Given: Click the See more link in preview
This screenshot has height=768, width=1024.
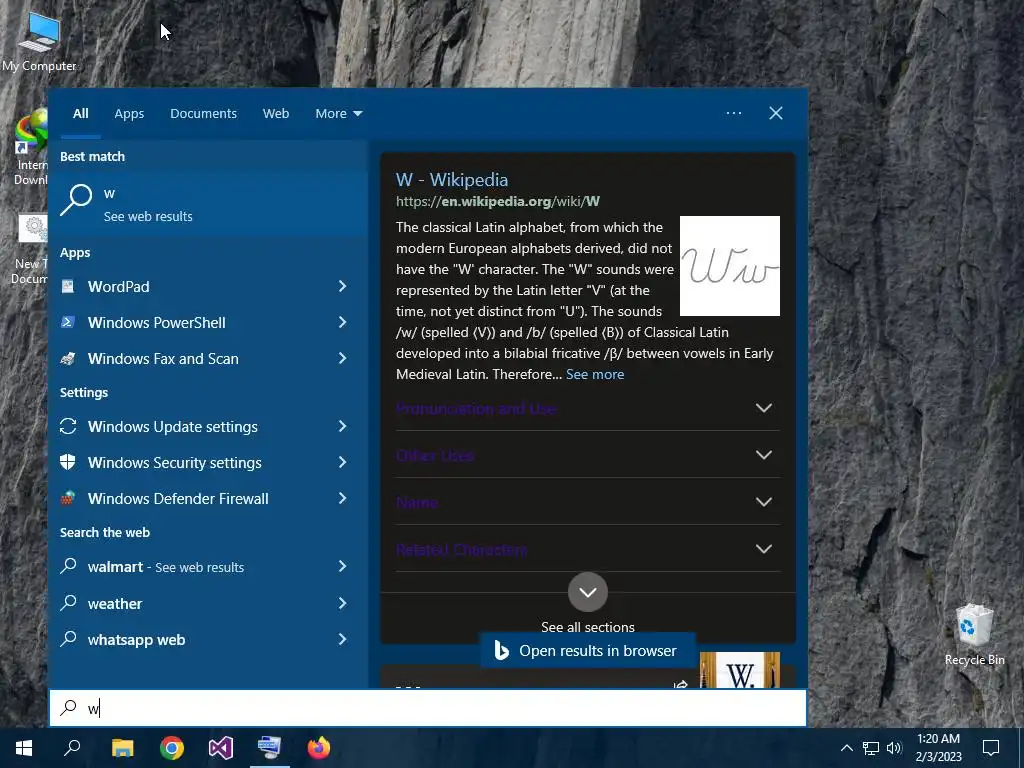Looking at the screenshot, I should click(x=595, y=374).
